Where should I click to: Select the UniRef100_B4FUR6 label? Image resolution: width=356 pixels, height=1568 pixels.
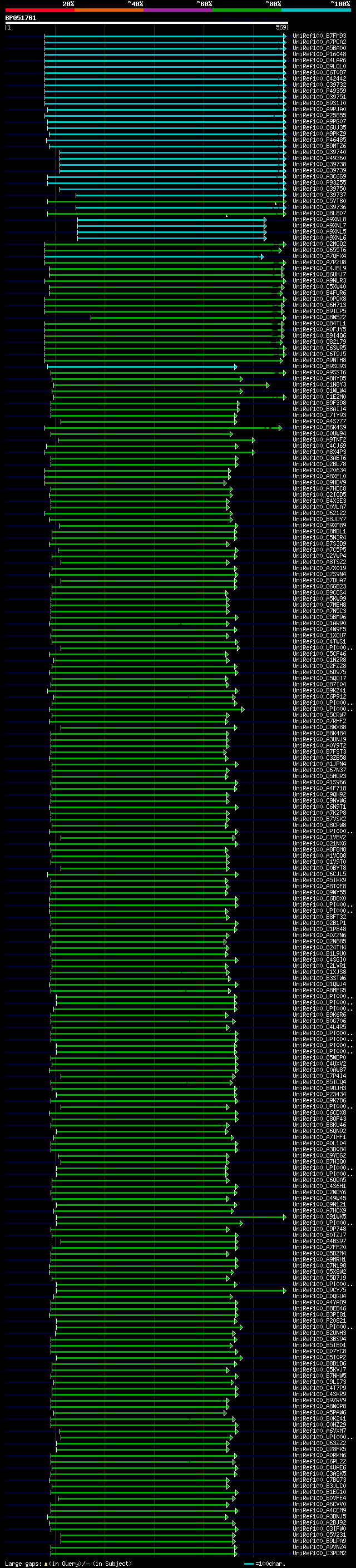319,293
